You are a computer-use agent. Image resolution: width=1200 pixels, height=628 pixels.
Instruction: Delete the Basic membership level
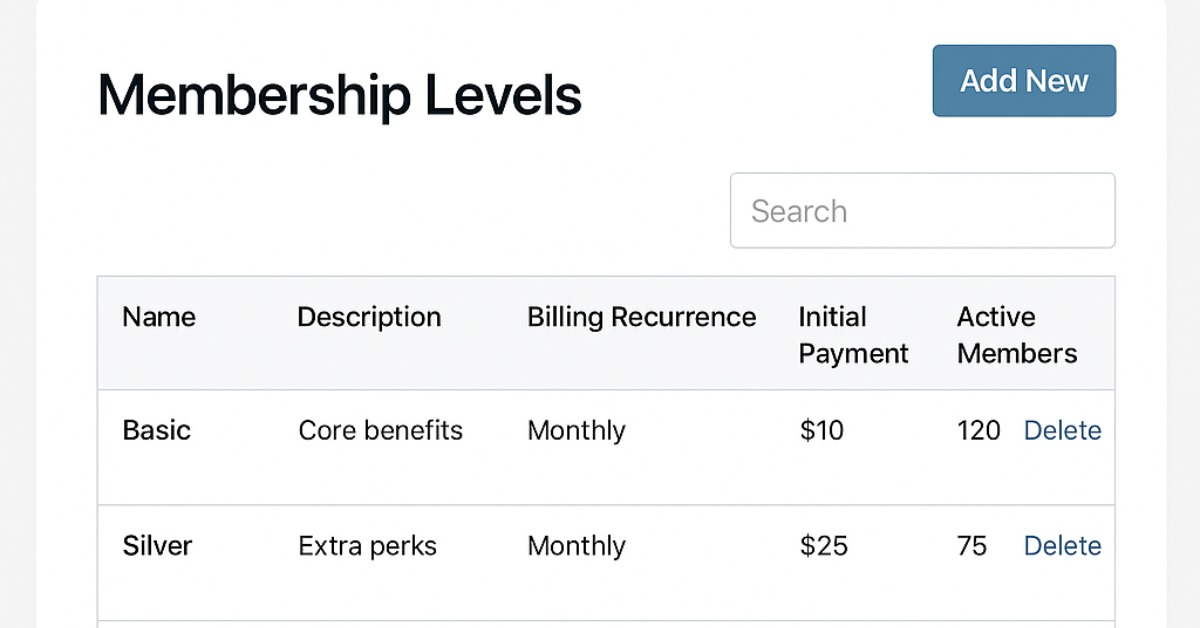coord(1062,431)
